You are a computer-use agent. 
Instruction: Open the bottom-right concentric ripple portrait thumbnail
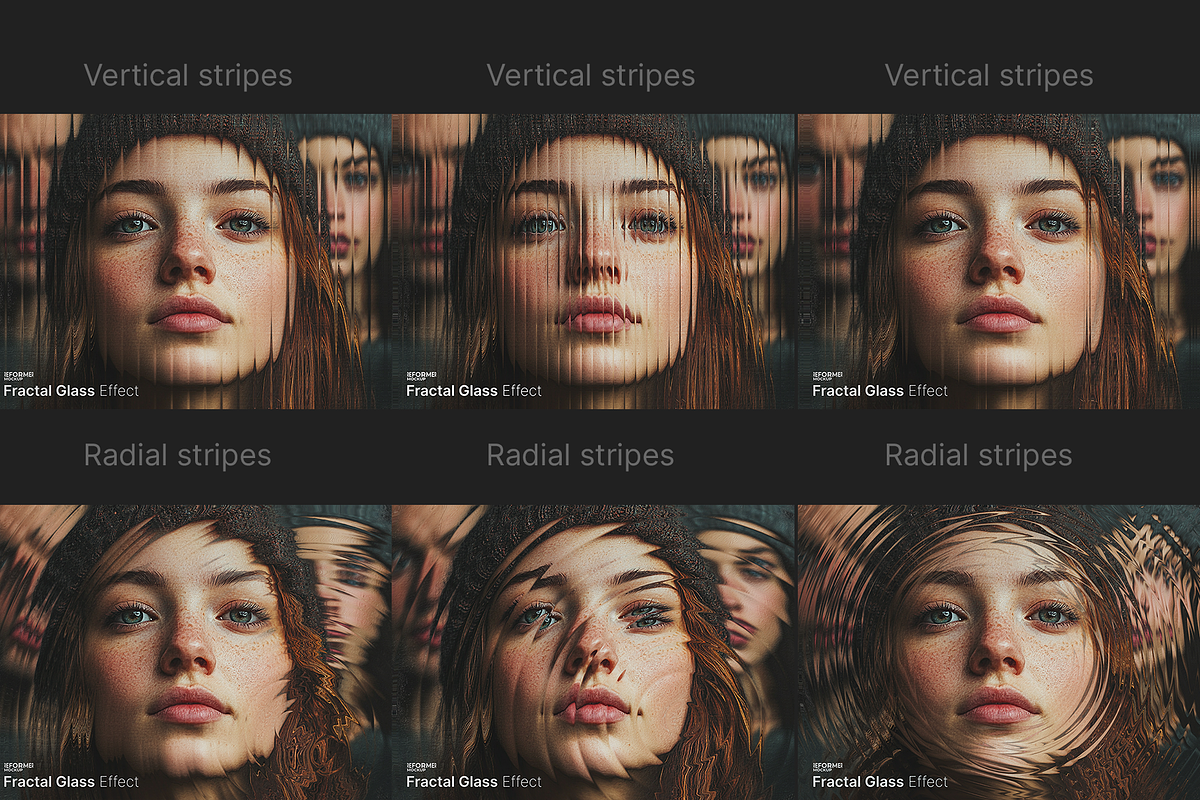[x=999, y=652]
